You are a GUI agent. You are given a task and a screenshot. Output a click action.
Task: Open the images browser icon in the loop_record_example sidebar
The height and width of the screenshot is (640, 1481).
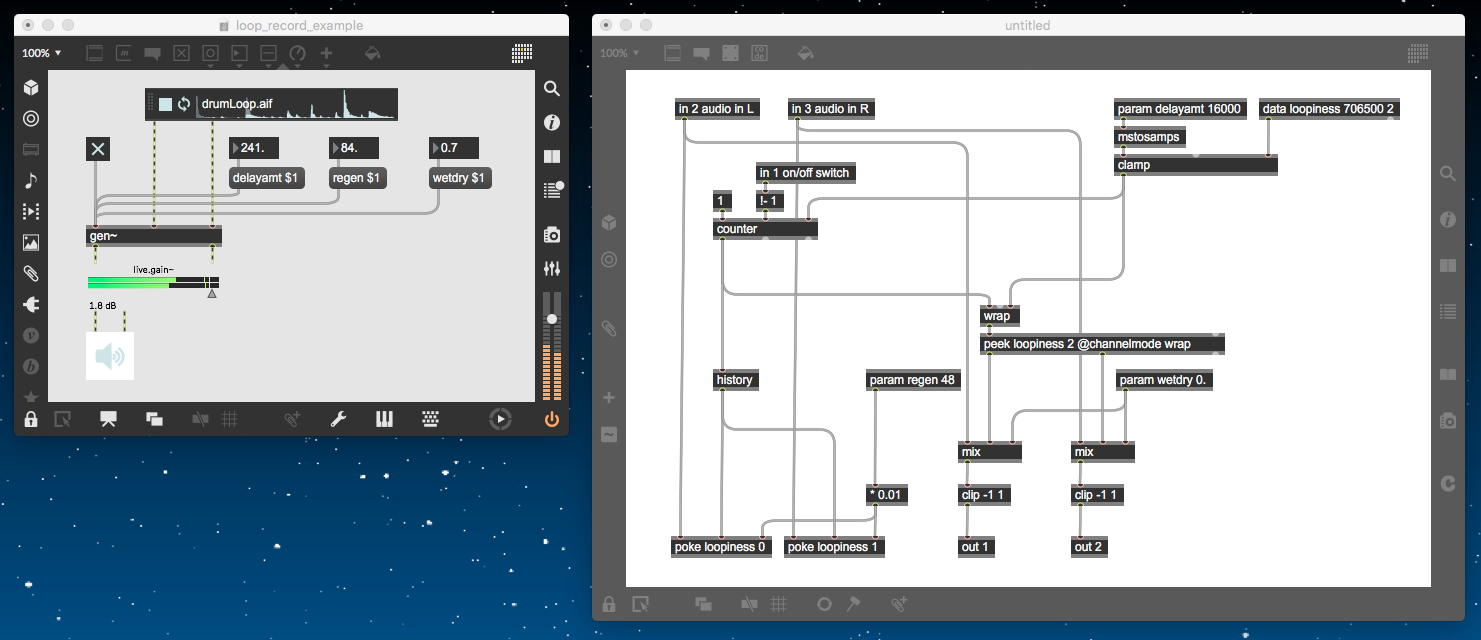coord(31,243)
